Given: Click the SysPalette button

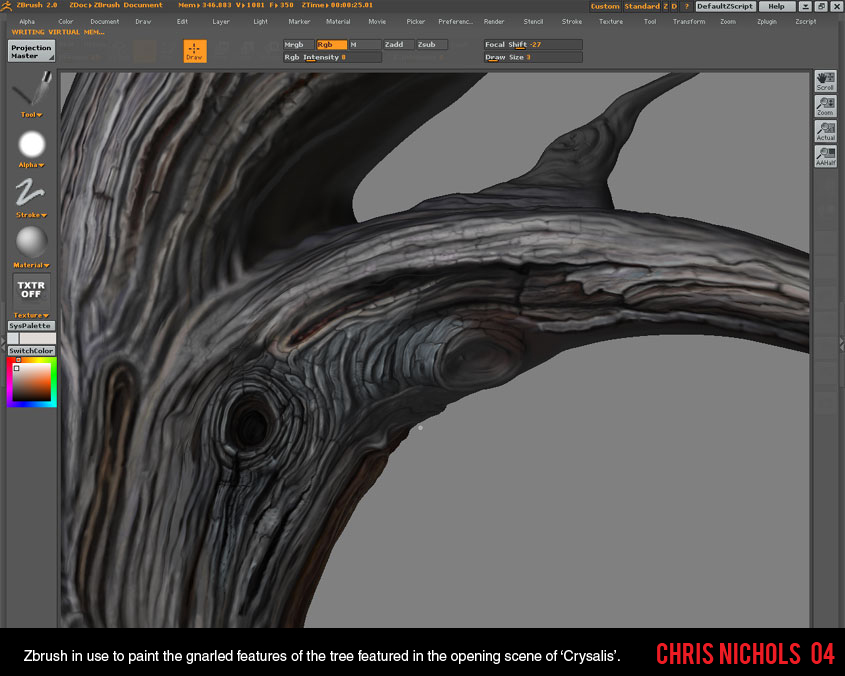Looking at the screenshot, I should tap(31, 326).
